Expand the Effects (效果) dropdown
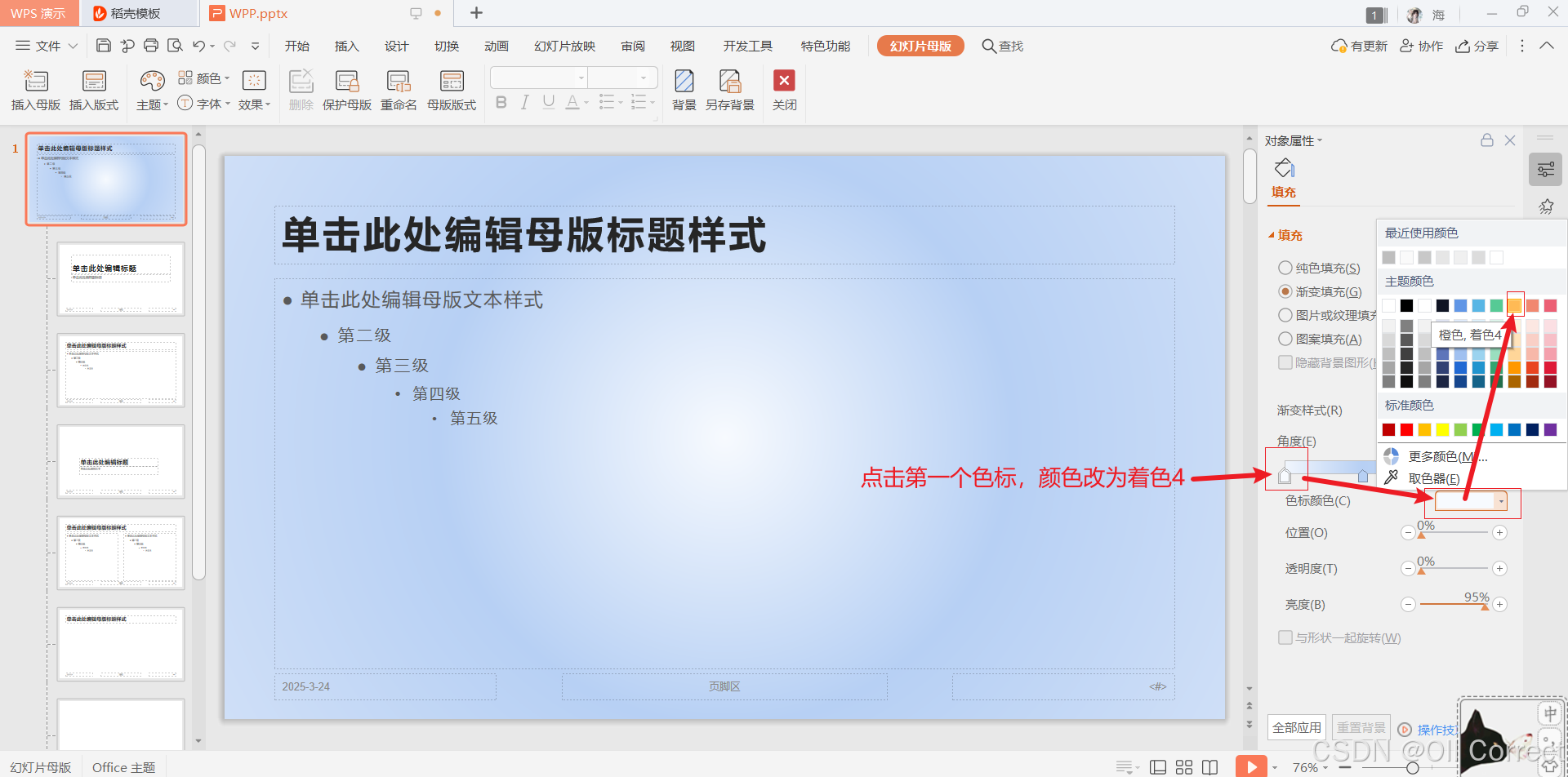 [x=254, y=104]
